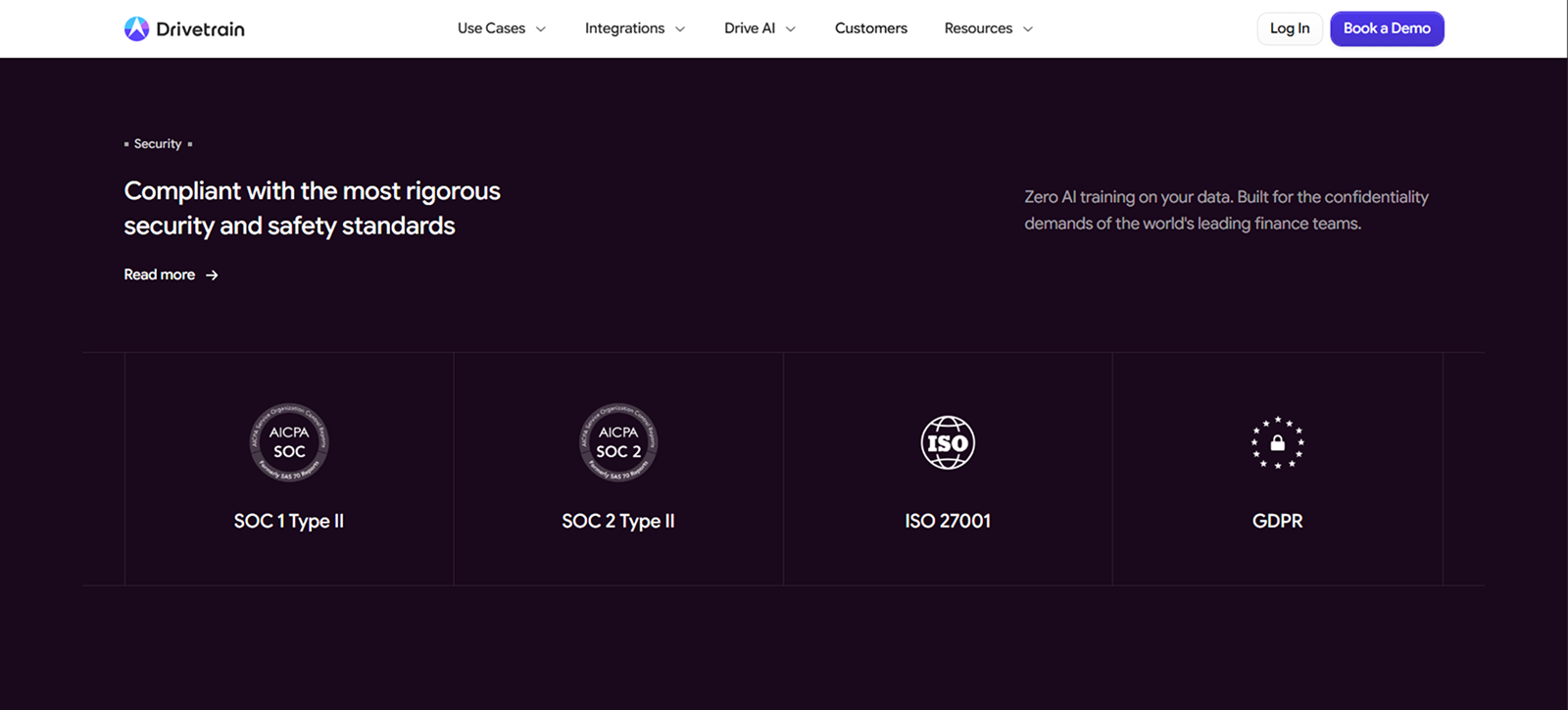1568x710 pixels.
Task: Click the AICPA SOC 1 badge icon
Action: [289, 442]
